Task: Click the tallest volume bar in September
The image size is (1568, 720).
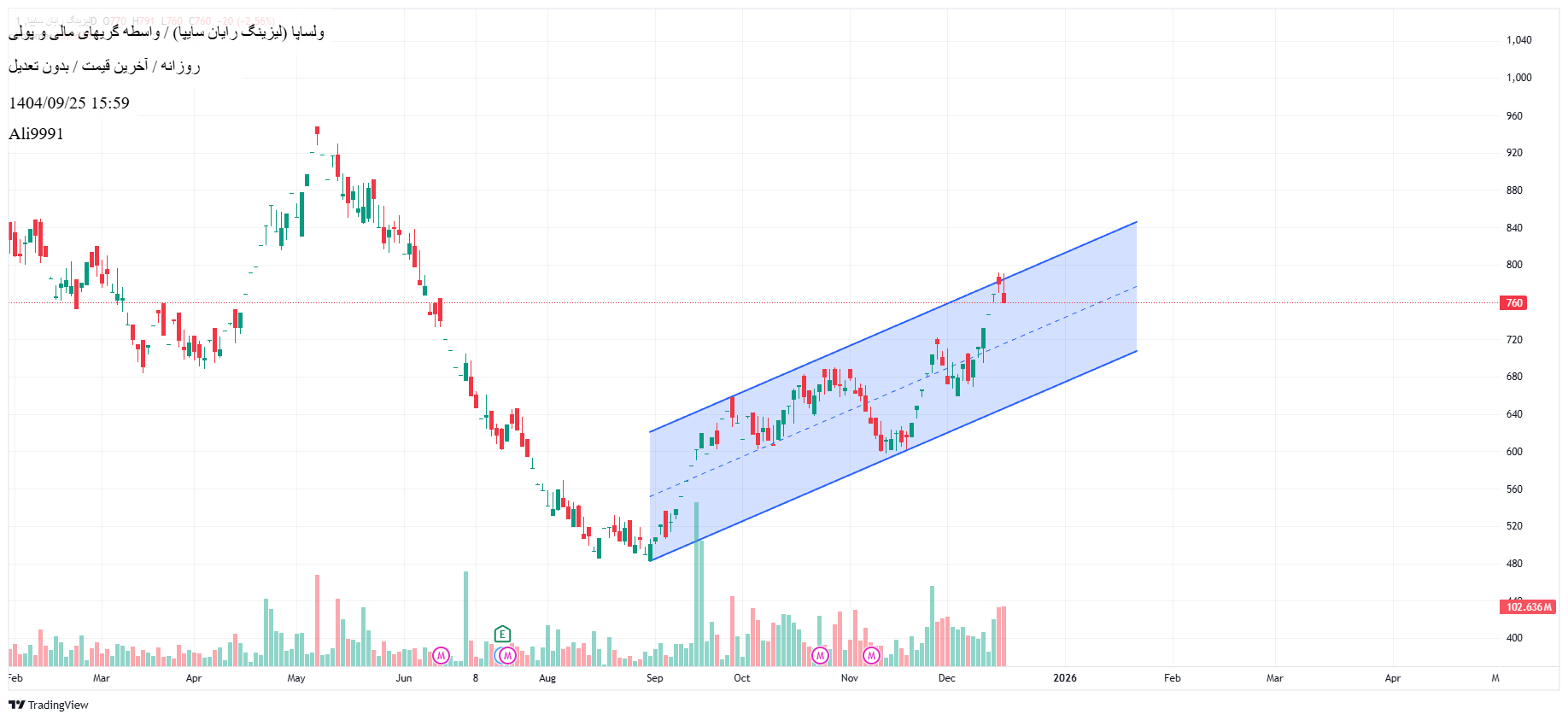Action: pyautogui.click(x=697, y=589)
